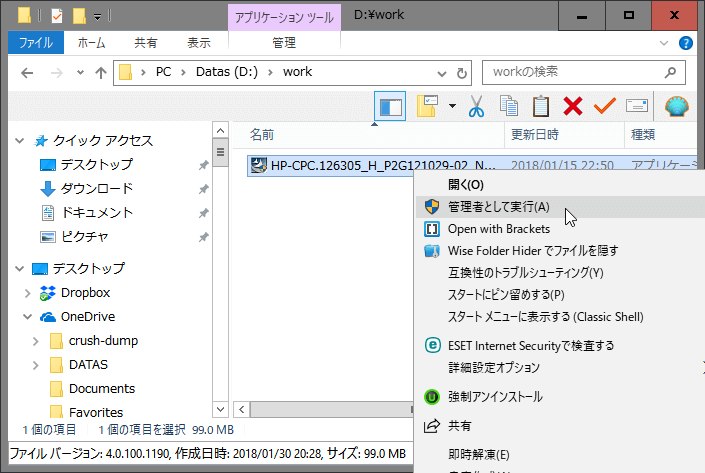
Task: Collapse the OneDrive tree node
Action: point(27,317)
